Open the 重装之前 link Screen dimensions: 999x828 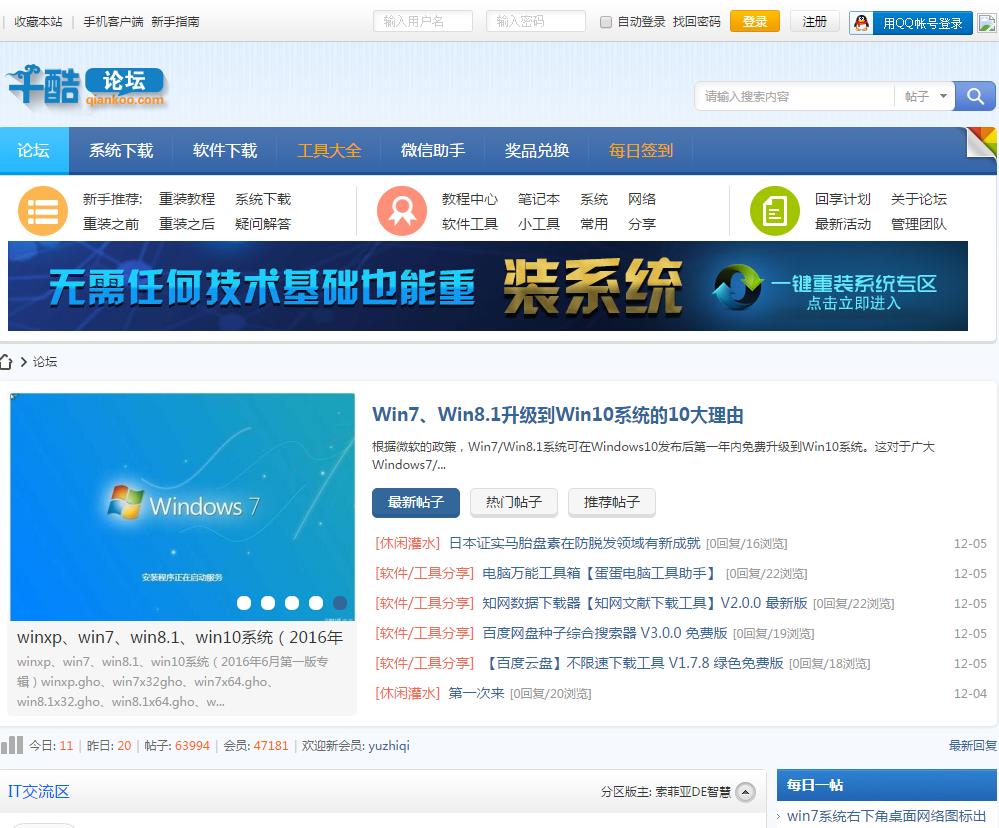coord(111,224)
